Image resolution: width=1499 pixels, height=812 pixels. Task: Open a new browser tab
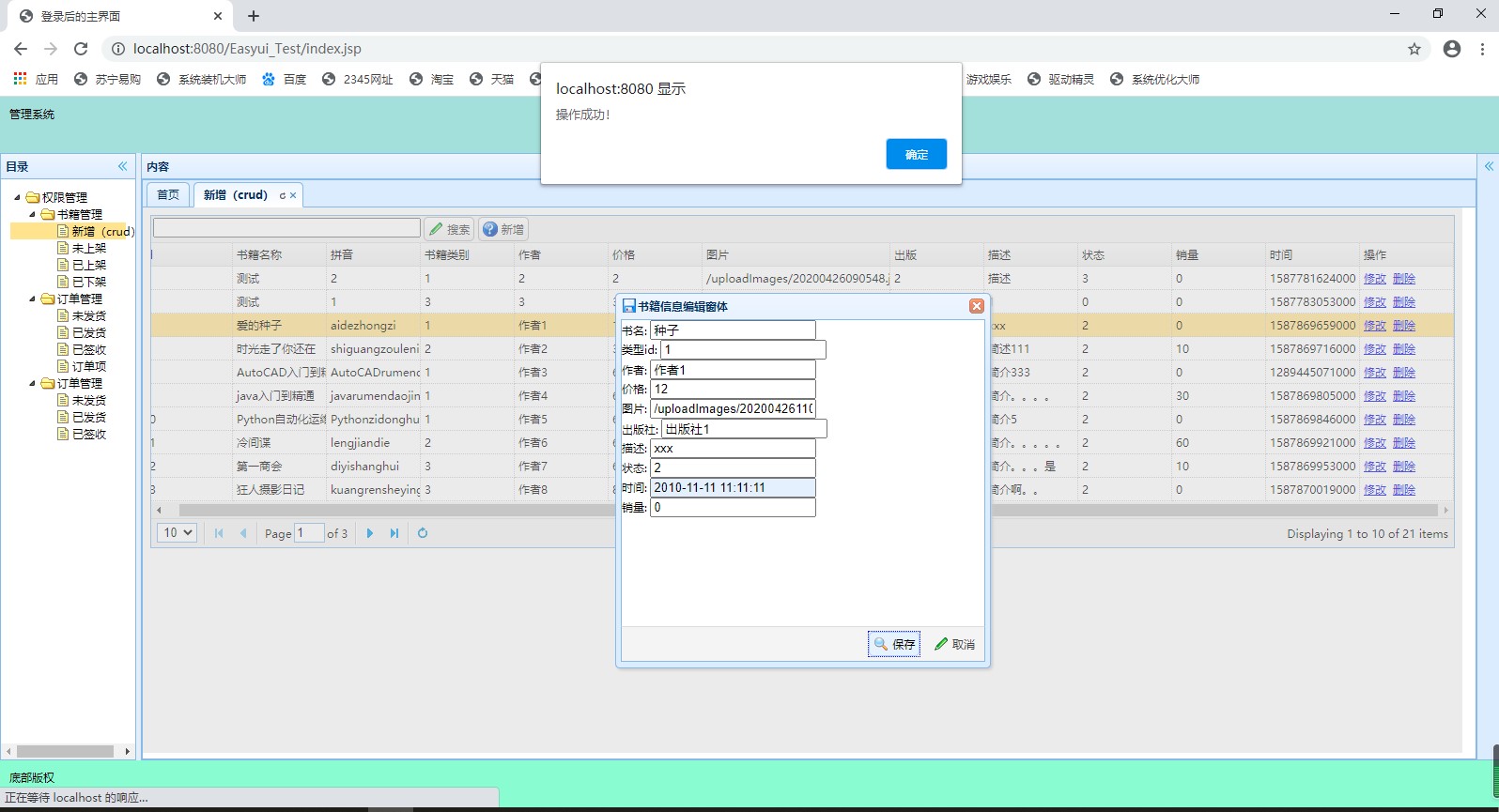tap(254, 16)
